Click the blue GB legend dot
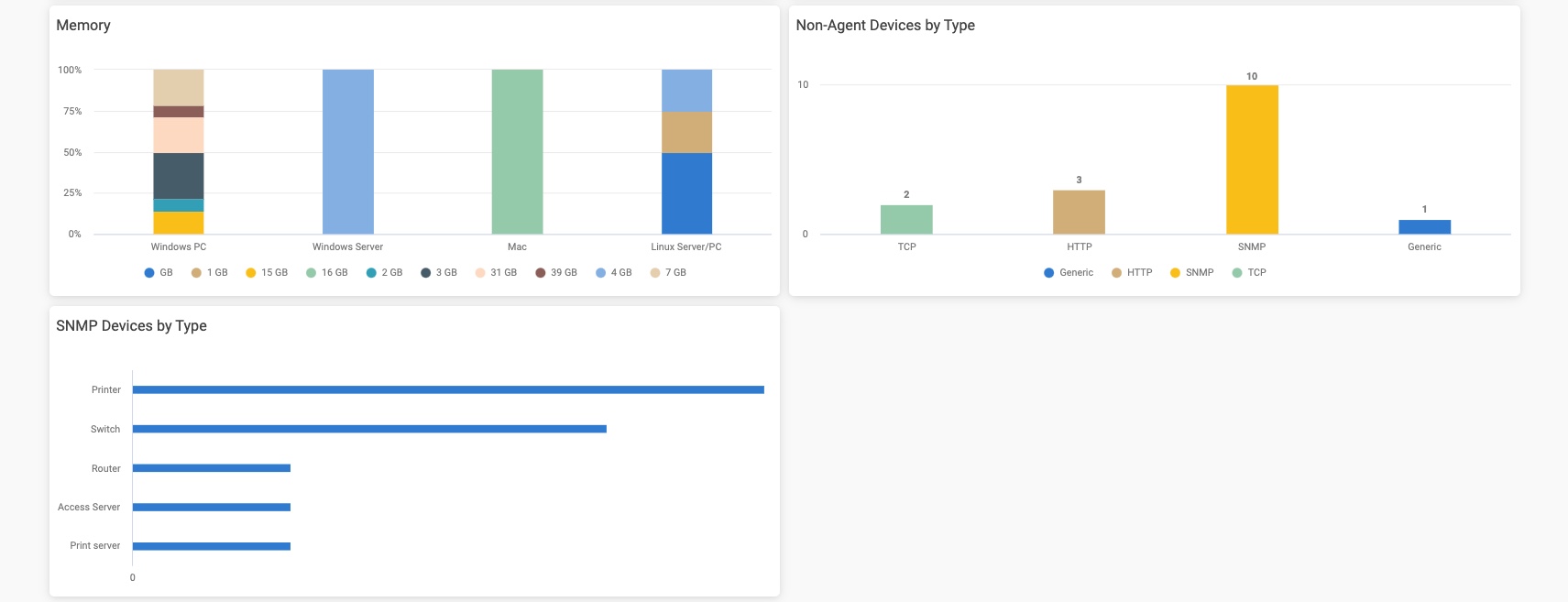1568x602 pixels. (x=149, y=272)
